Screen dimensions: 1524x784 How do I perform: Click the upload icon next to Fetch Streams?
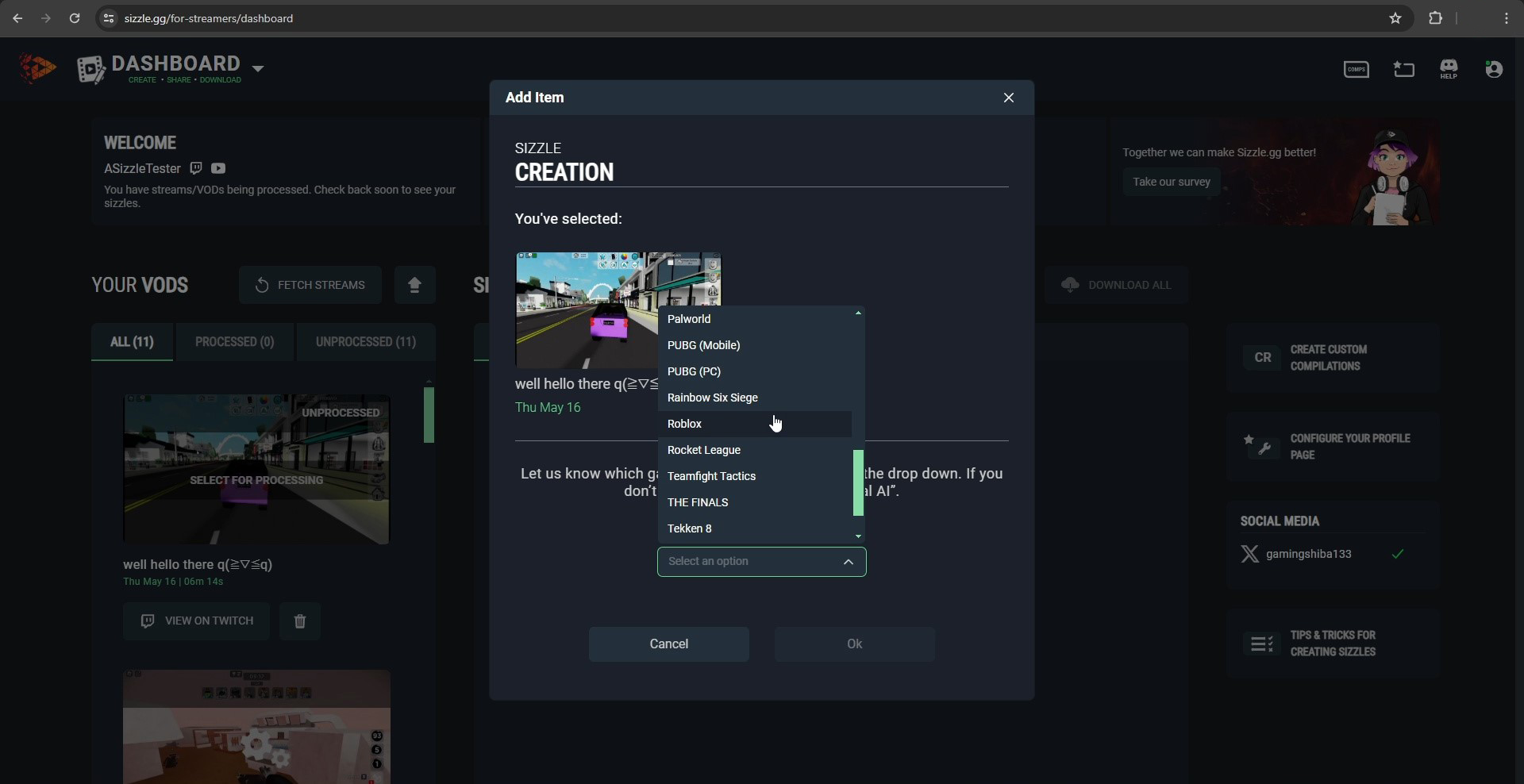tap(415, 285)
